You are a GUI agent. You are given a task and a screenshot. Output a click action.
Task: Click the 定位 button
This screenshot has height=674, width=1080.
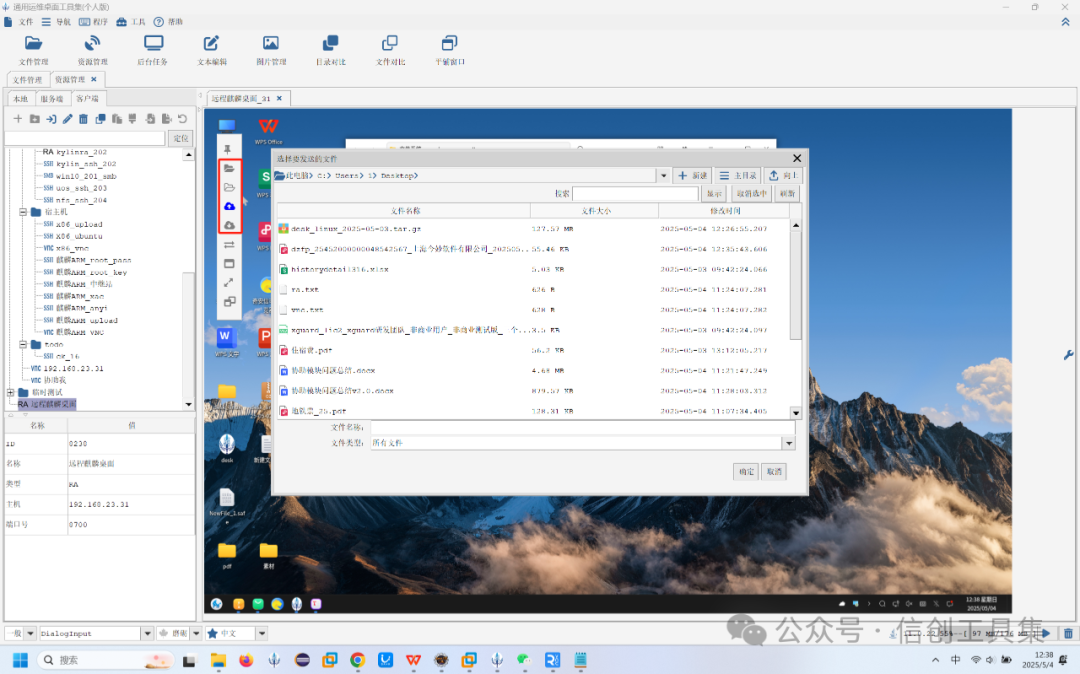point(181,138)
